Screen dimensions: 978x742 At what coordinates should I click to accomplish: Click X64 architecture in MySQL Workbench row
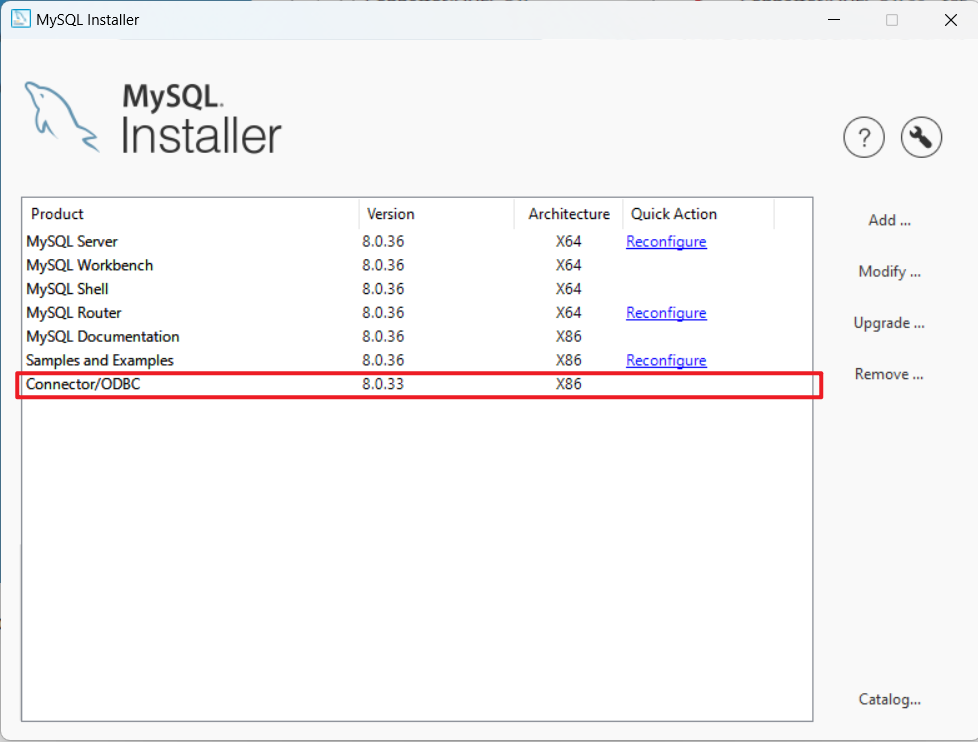coord(569,265)
